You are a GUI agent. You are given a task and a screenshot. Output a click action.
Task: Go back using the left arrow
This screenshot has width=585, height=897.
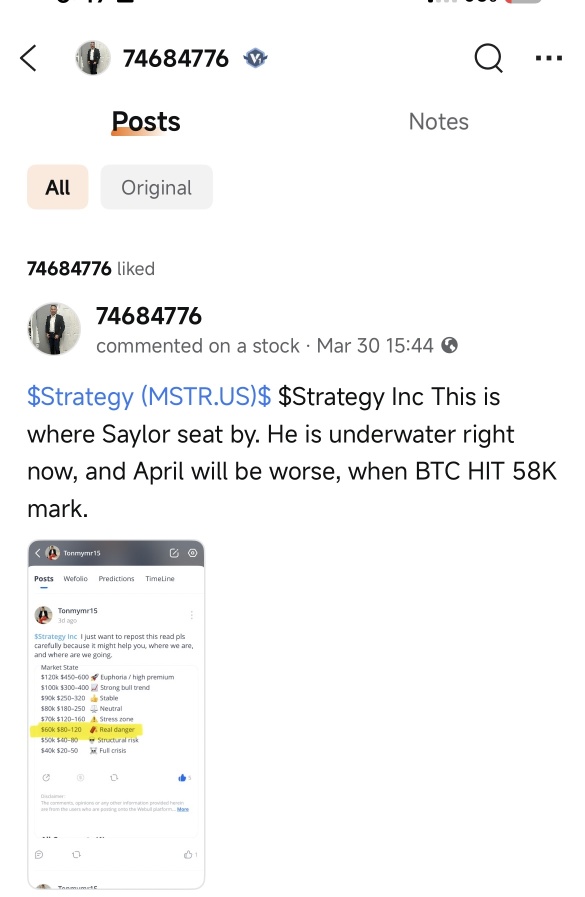[28, 58]
